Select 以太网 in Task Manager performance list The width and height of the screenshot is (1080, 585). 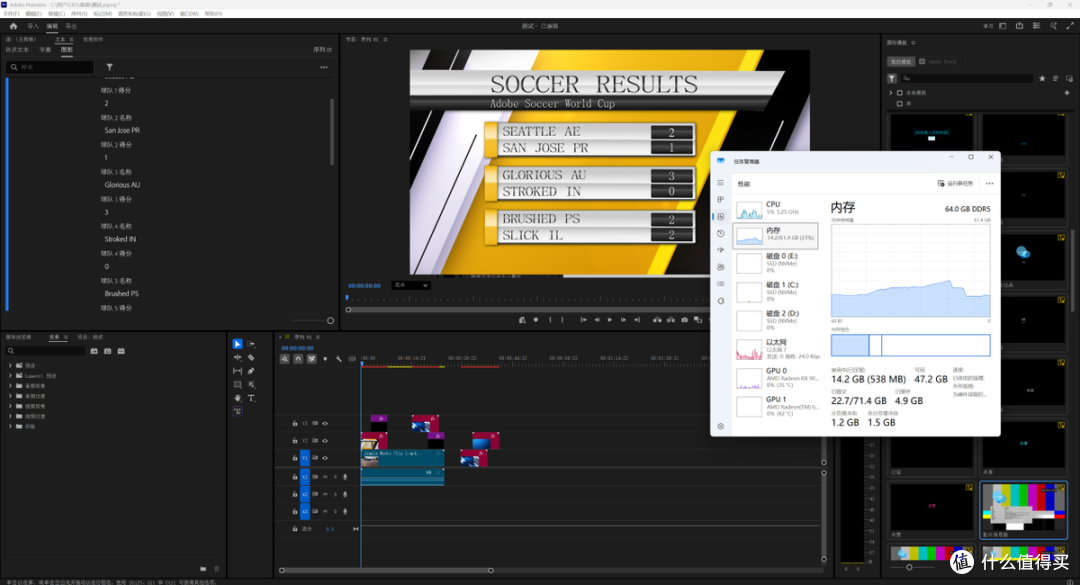coord(776,349)
